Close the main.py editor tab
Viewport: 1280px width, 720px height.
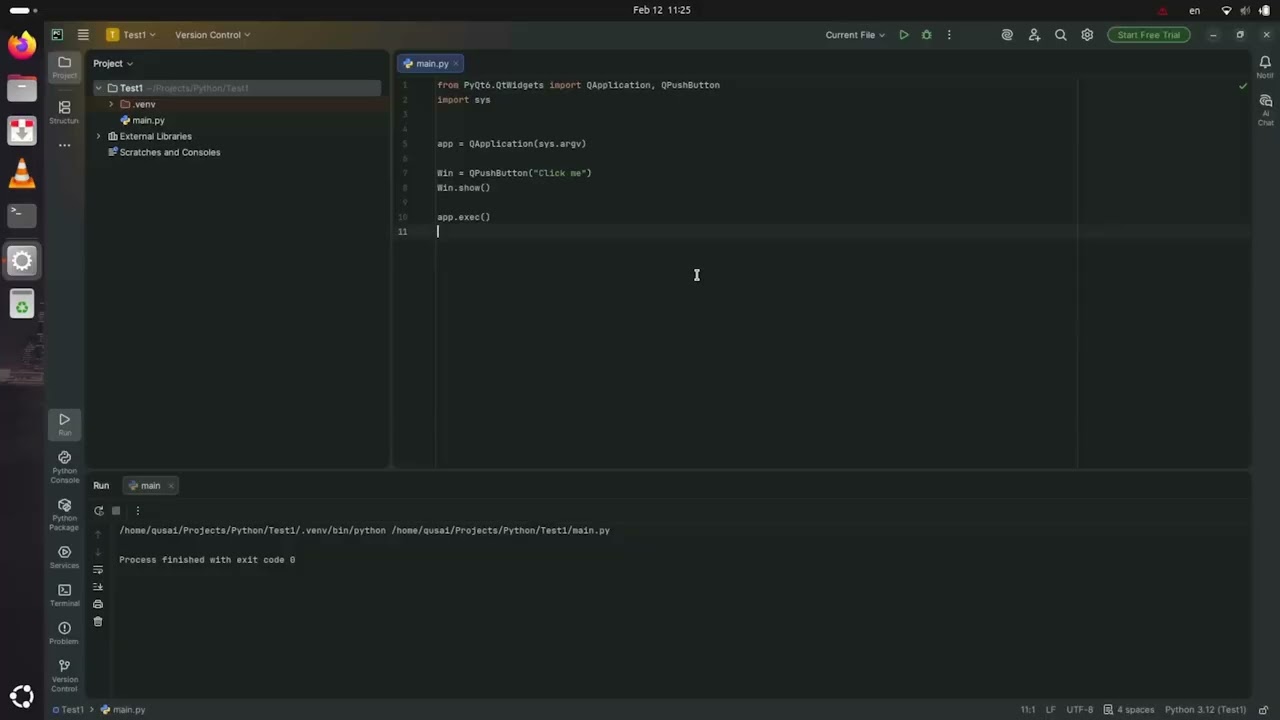456,64
